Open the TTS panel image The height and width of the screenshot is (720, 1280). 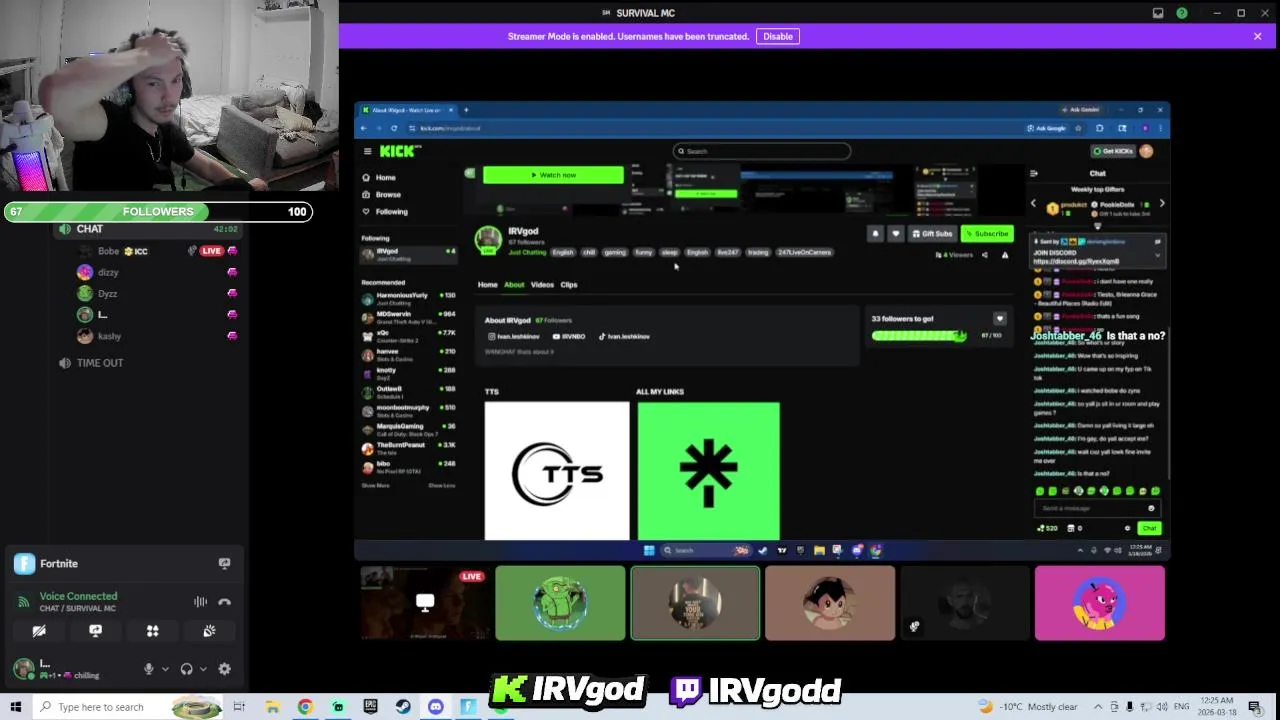point(557,471)
